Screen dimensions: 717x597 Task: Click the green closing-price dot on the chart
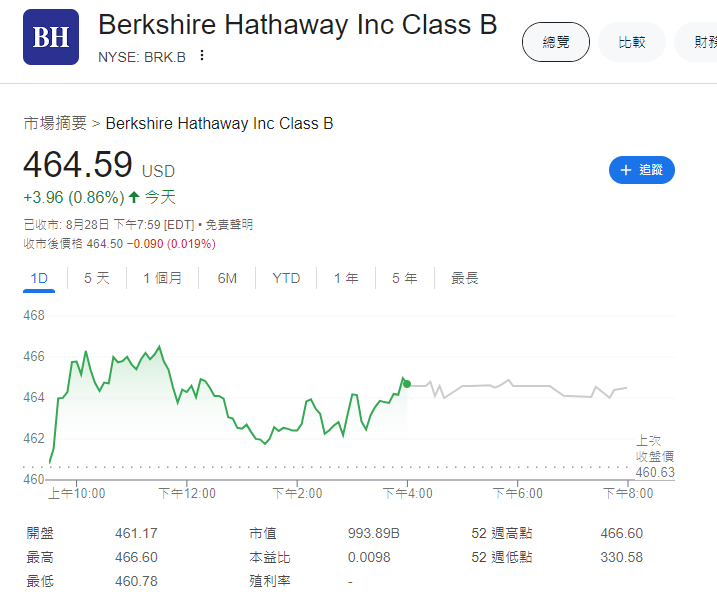pos(406,383)
